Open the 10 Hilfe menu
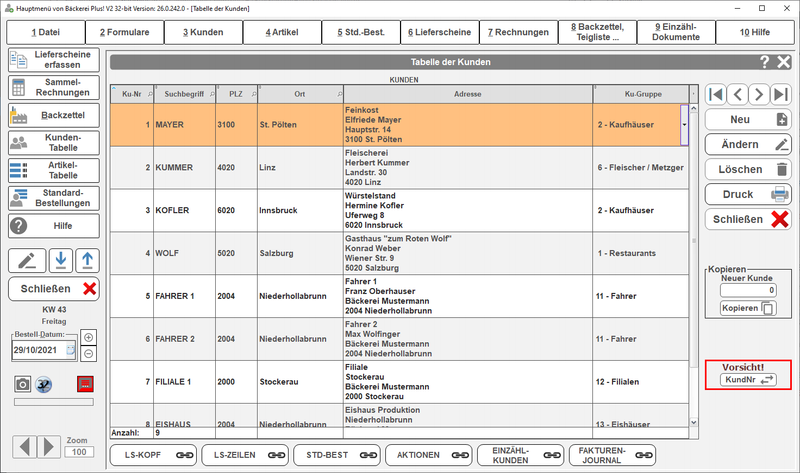 pyautogui.click(x=755, y=32)
